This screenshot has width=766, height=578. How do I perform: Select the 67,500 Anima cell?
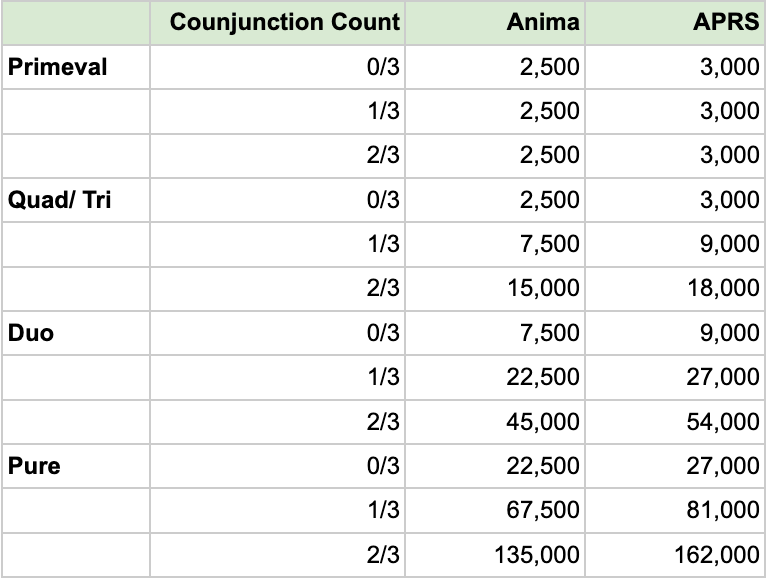(x=495, y=510)
